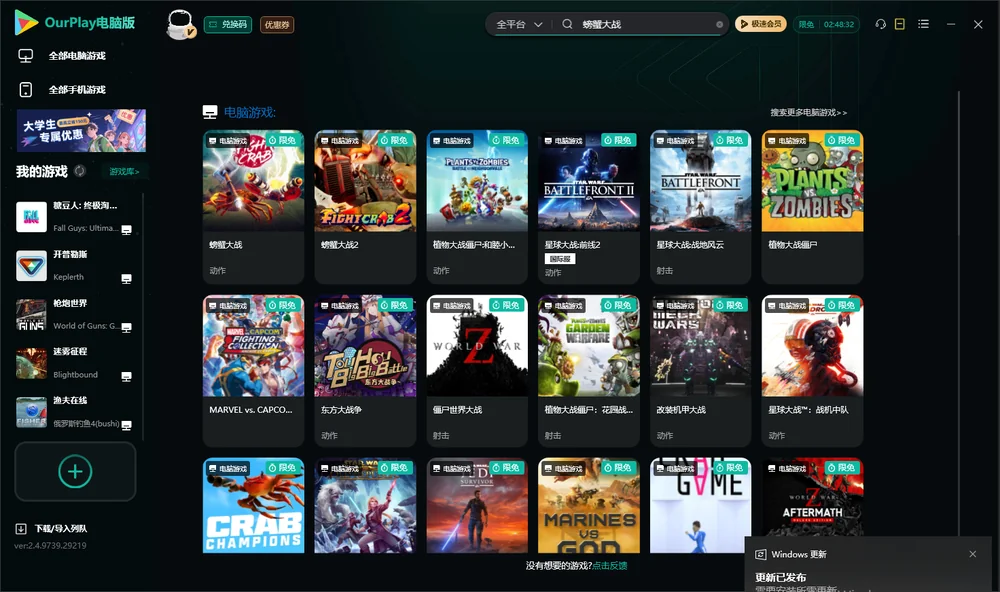This screenshot has width=1000, height=592.
Task: Open Keplerth game icon in sidebar
Action: pos(31,265)
